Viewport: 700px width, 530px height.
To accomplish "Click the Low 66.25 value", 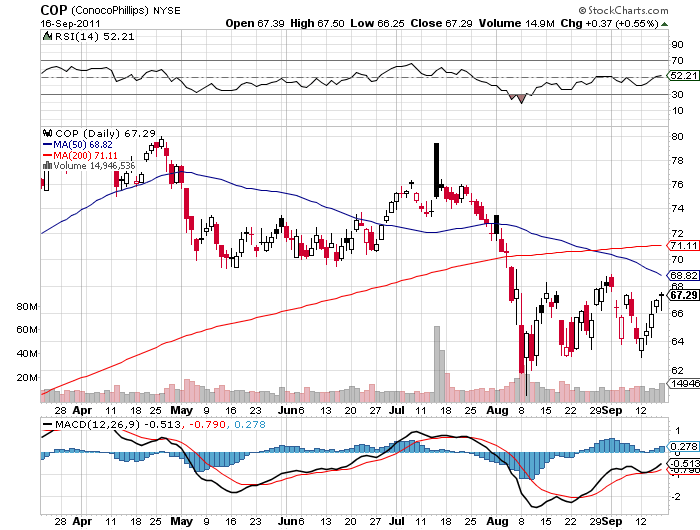I will (x=377, y=23).
